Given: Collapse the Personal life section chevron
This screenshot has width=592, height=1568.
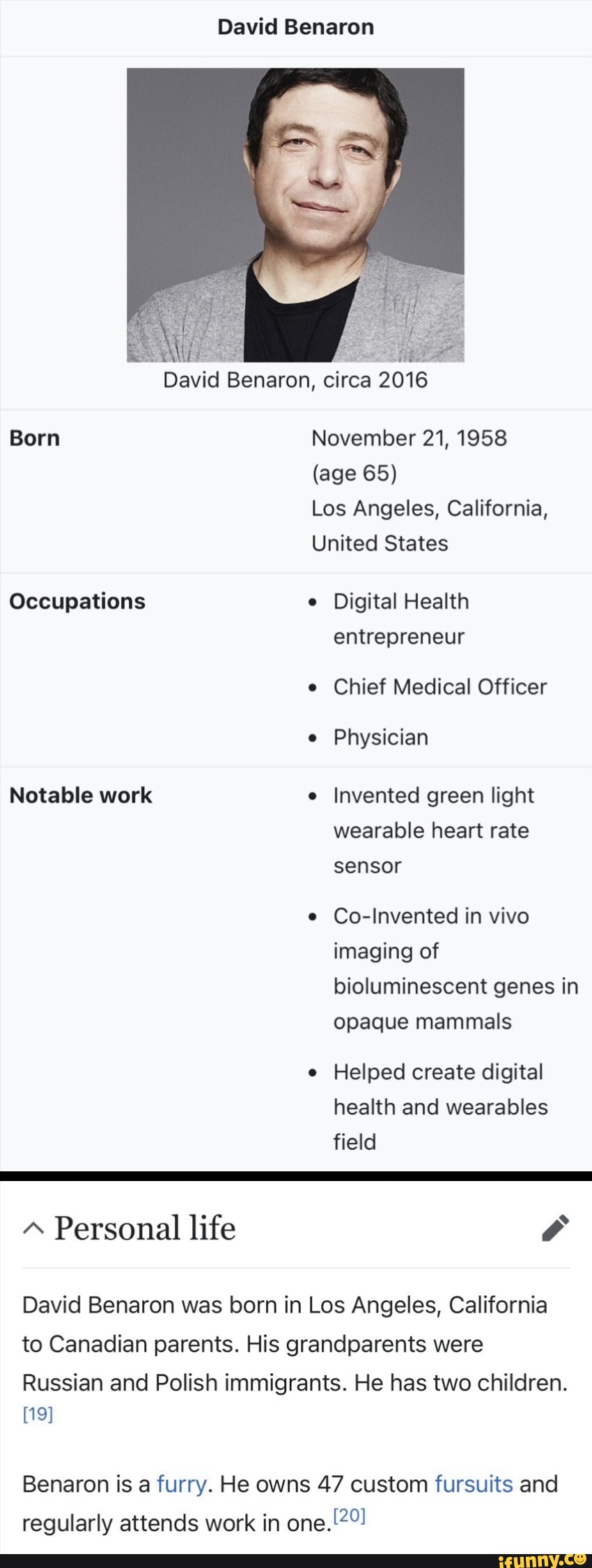Looking at the screenshot, I should click(32, 1229).
